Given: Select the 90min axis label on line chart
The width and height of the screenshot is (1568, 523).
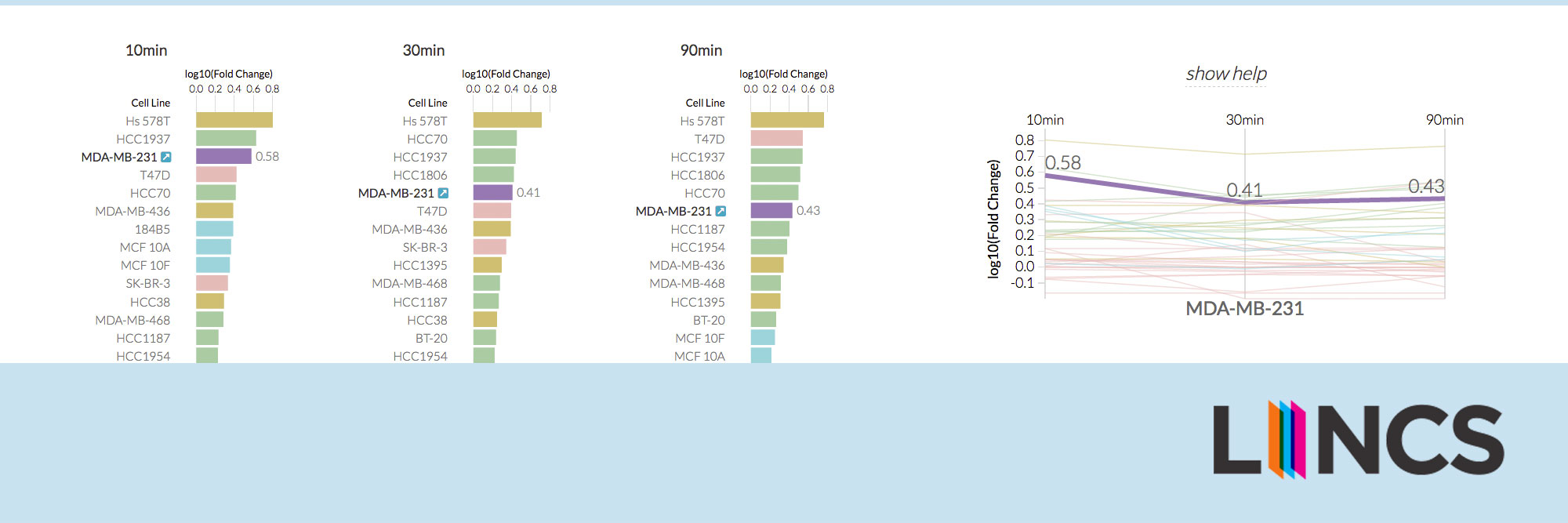Looking at the screenshot, I should pyautogui.click(x=1444, y=120).
